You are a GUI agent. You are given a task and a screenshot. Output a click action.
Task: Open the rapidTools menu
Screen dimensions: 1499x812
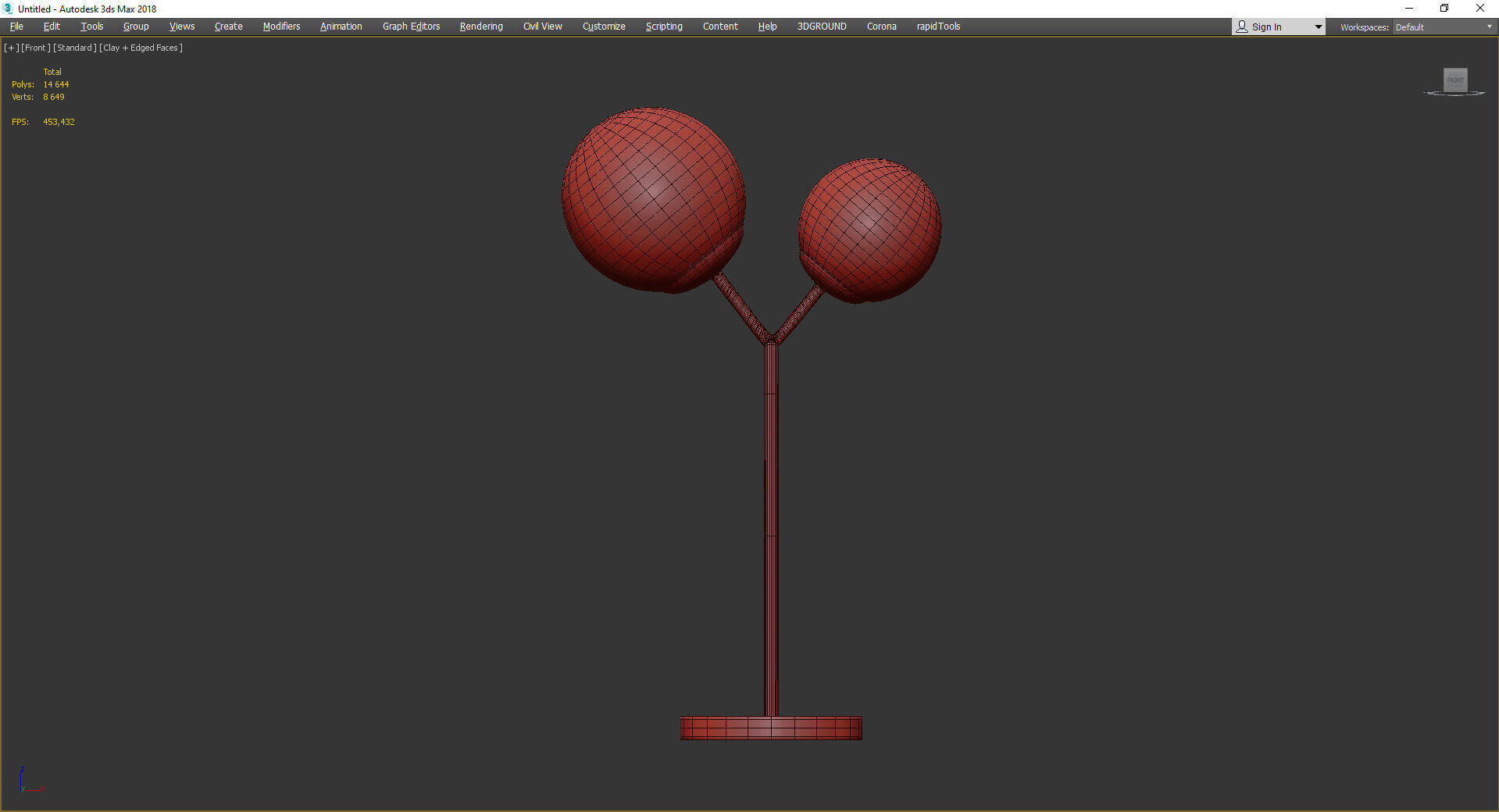pyautogui.click(x=938, y=27)
